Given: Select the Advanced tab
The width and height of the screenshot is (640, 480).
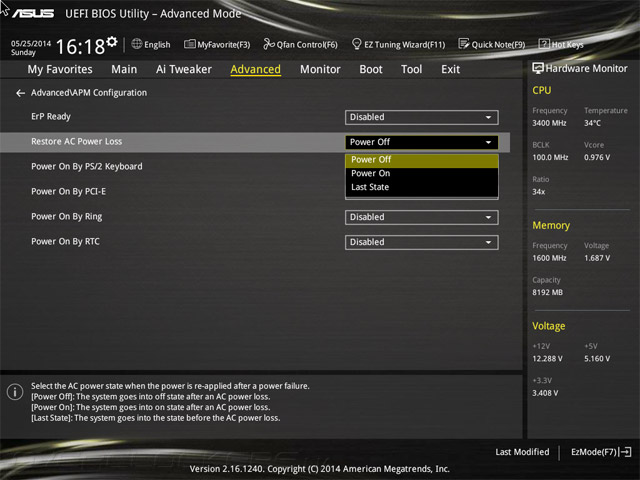Looking at the screenshot, I should click(x=256, y=69).
